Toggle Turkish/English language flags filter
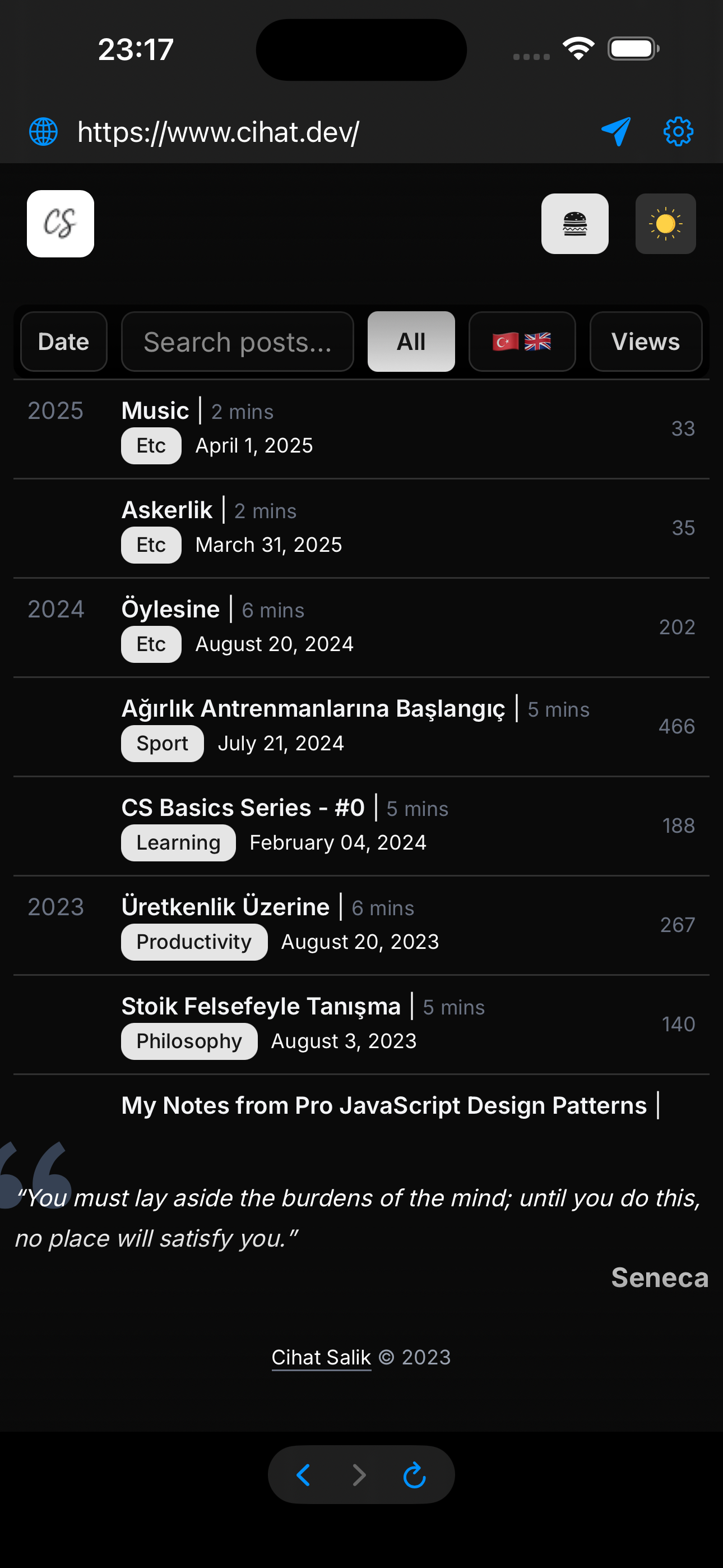Image resolution: width=723 pixels, height=1568 pixels. [x=522, y=342]
